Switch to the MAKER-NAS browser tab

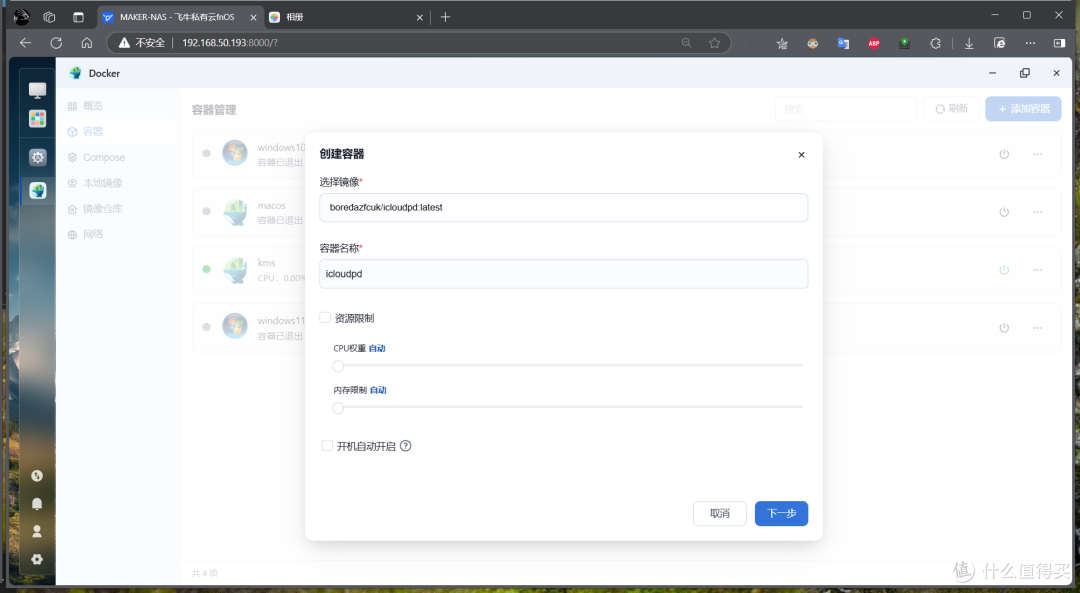(179, 17)
